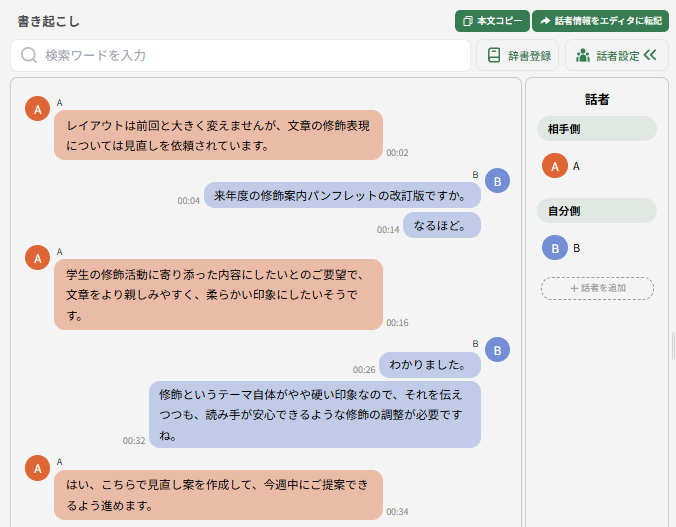
Task: Select message 来年度の修飾案内パンフレットの改訂版ですか。
Action: (x=342, y=195)
